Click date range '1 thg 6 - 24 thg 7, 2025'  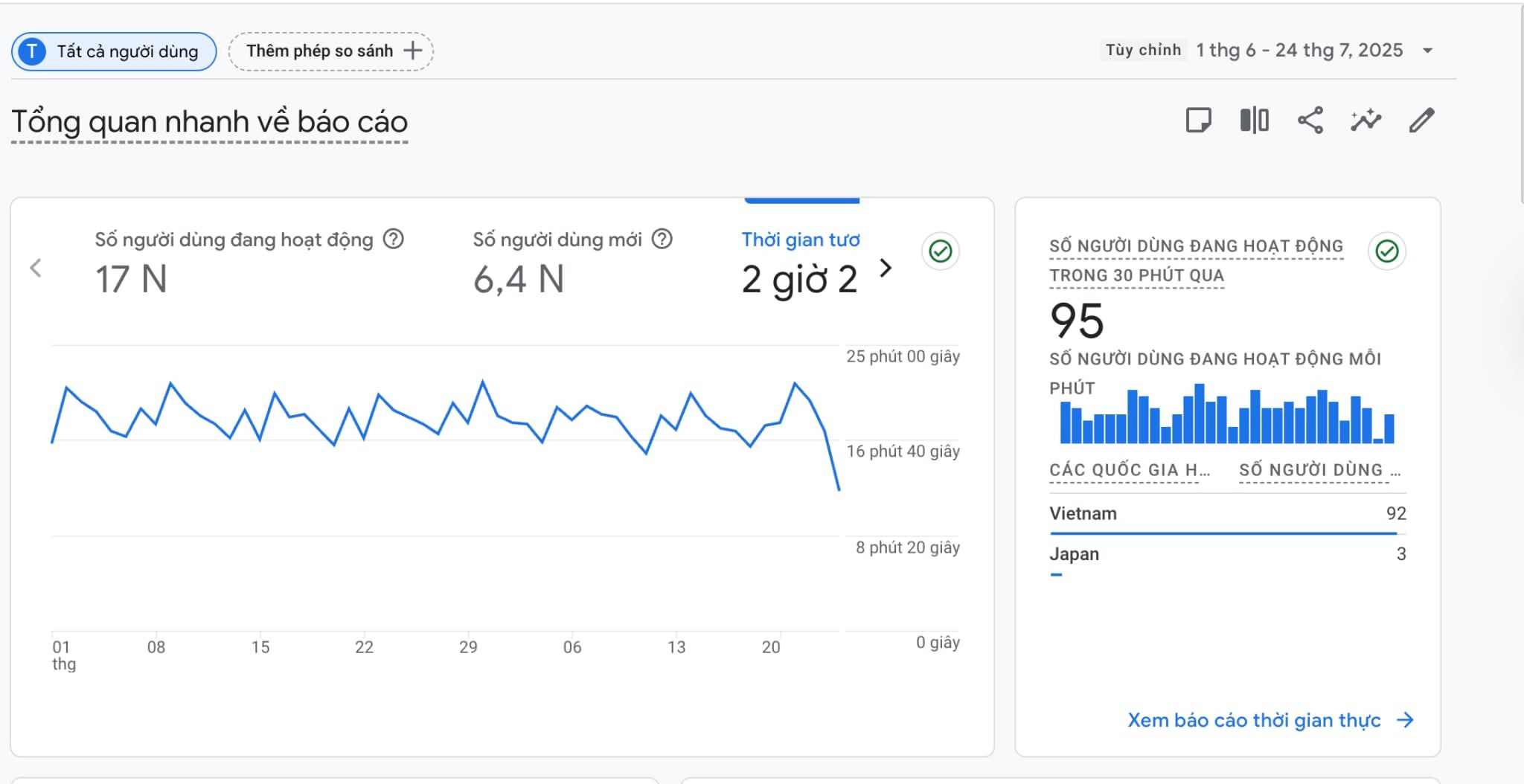1299,51
